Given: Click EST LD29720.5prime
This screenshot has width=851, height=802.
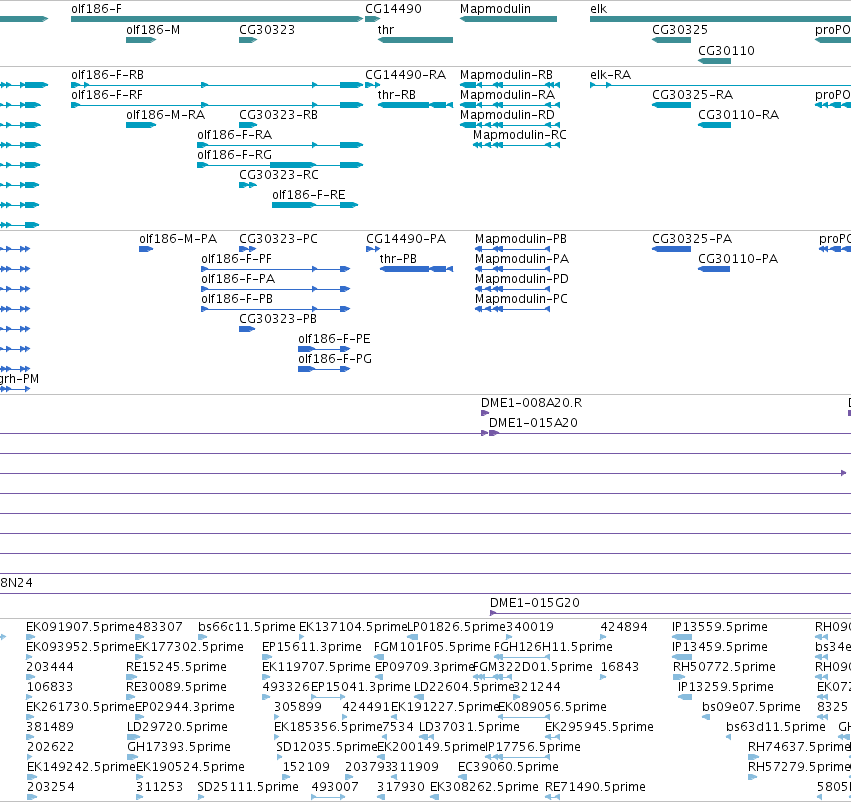Looking at the screenshot, I should click(x=133, y=737).
